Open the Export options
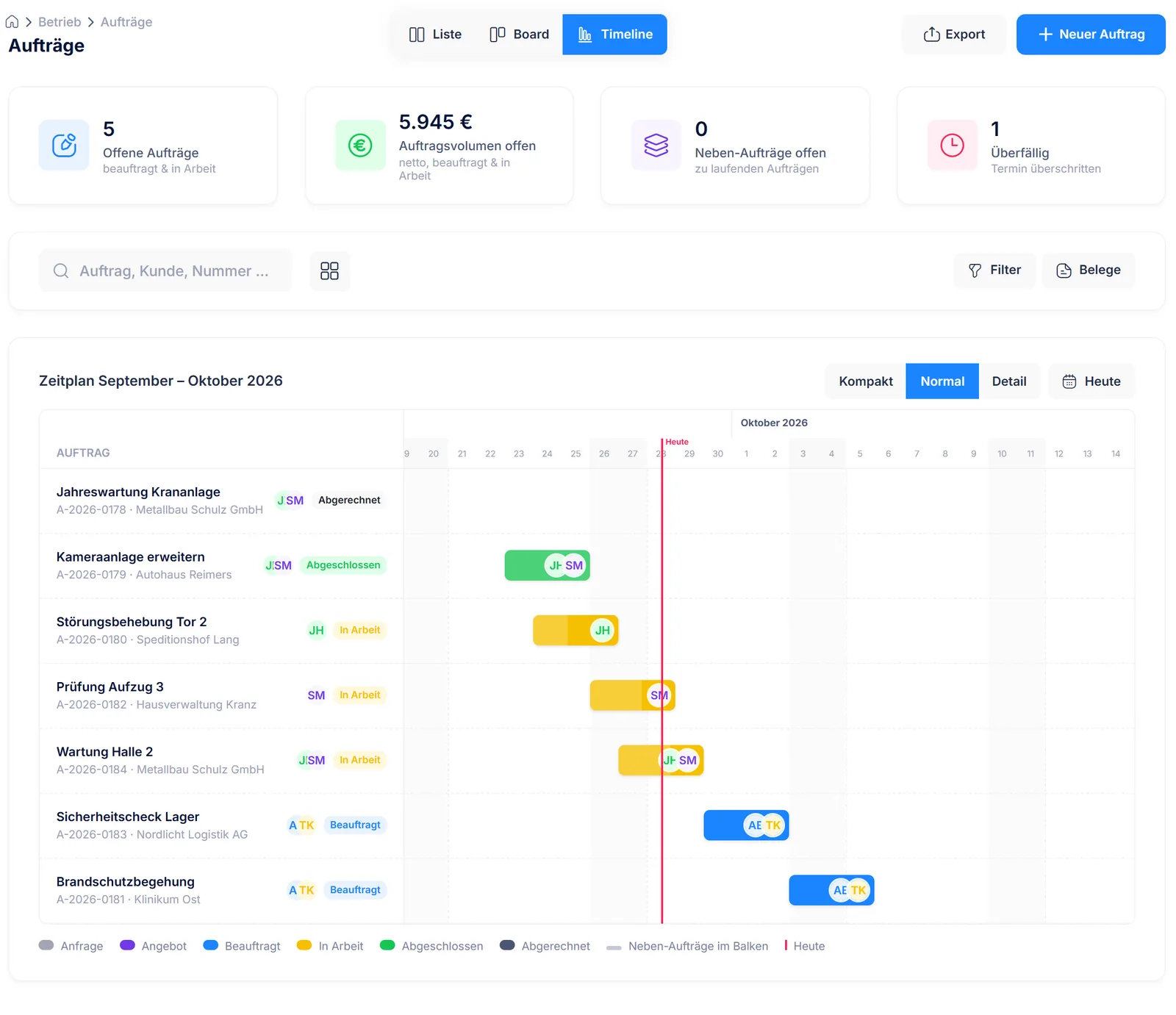This screenshot has width=1176, height=1015. pos(954,35)
